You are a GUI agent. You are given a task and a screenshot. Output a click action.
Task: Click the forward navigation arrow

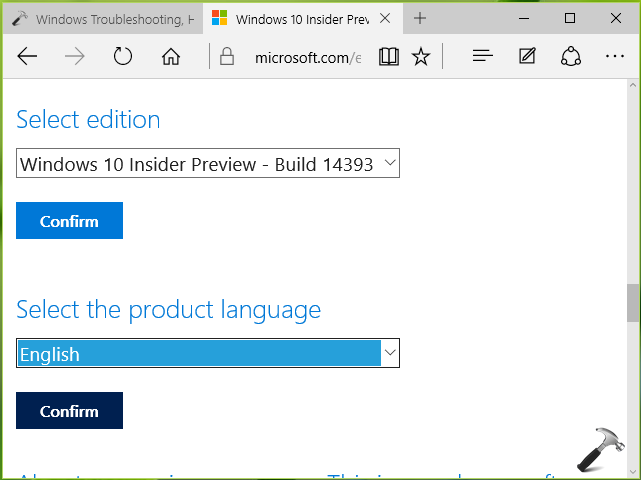(x=75, y=56)
